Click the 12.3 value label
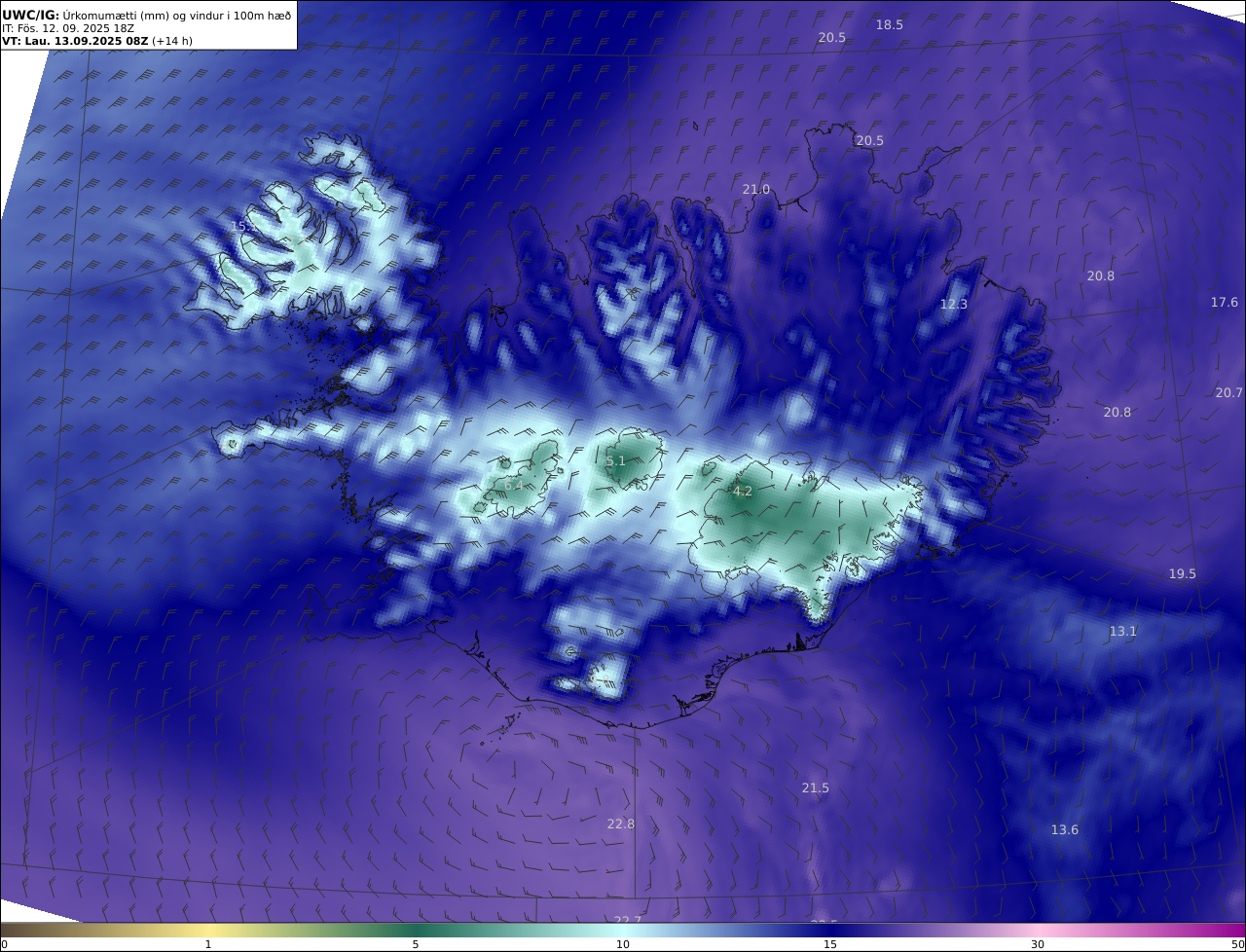The width and height of the screenshot is (1246, 952). tap(954, 305)
